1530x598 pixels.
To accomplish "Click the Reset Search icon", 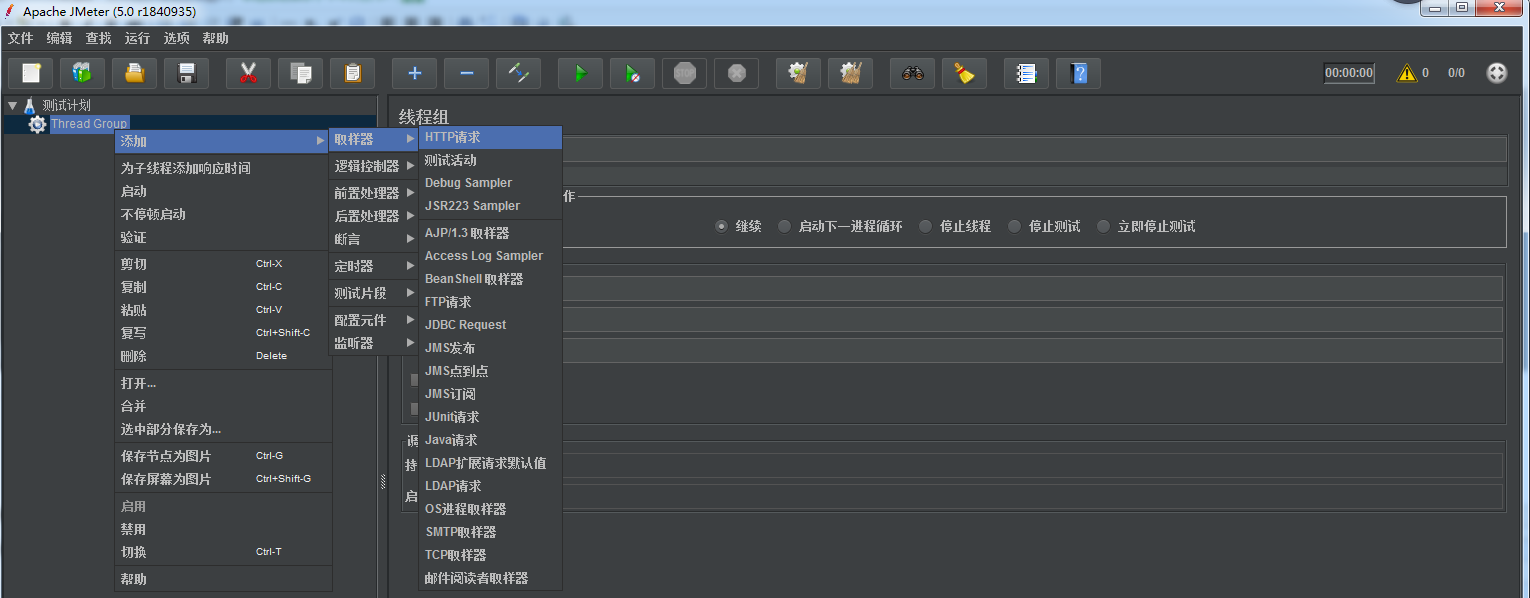I will tap(964, 73).
